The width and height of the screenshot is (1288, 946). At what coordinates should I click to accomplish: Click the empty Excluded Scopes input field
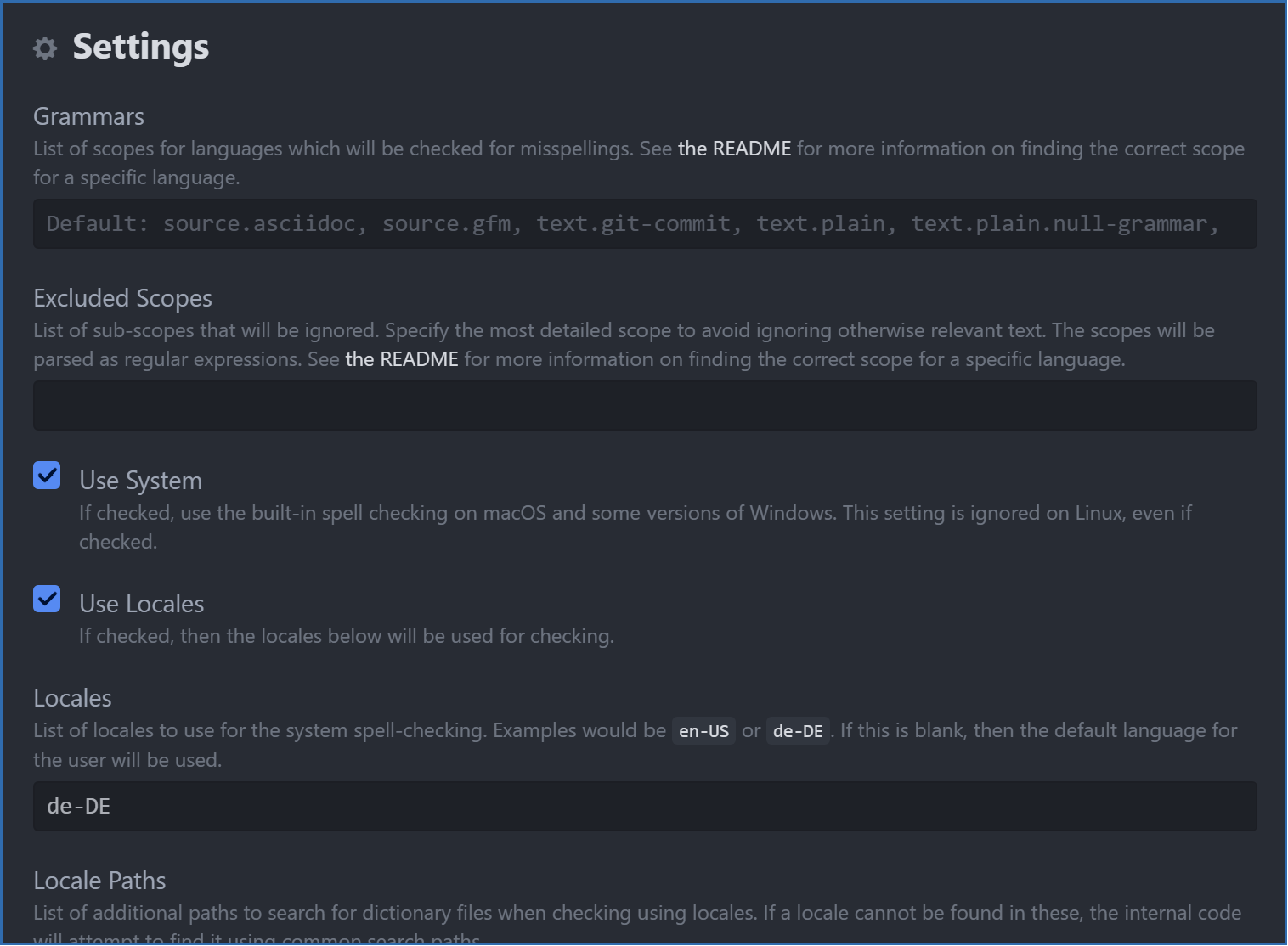(644, 406)
